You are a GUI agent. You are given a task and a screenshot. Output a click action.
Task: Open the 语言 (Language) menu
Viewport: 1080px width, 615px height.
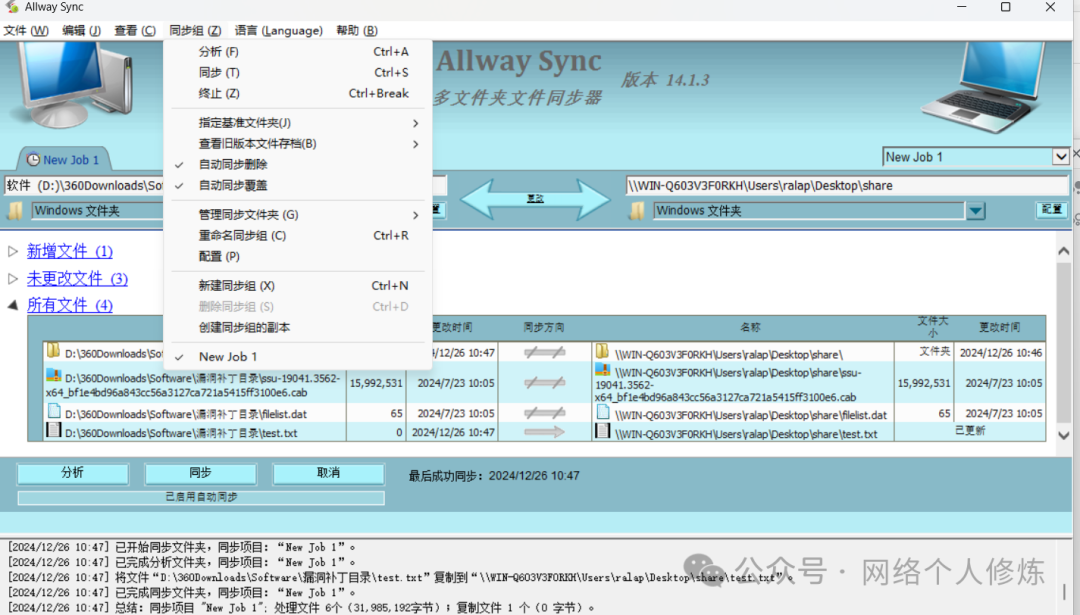point(278,31)
